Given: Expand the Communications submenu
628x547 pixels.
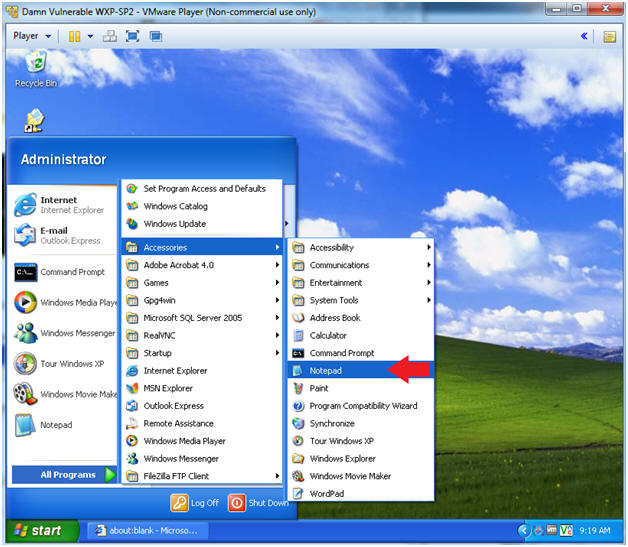Looking at the screenshot, I should [x=361, y=265].
